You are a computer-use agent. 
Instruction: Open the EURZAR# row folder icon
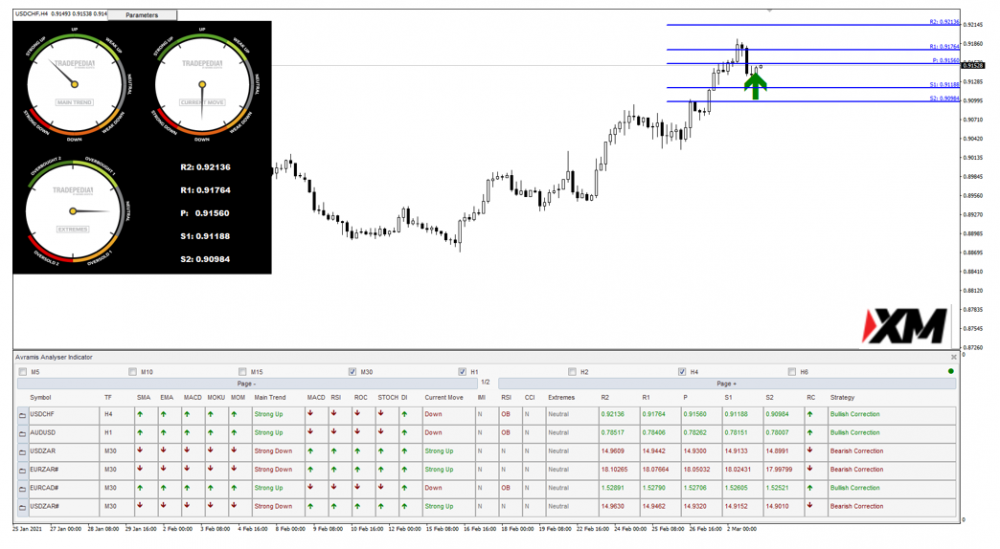22,471
